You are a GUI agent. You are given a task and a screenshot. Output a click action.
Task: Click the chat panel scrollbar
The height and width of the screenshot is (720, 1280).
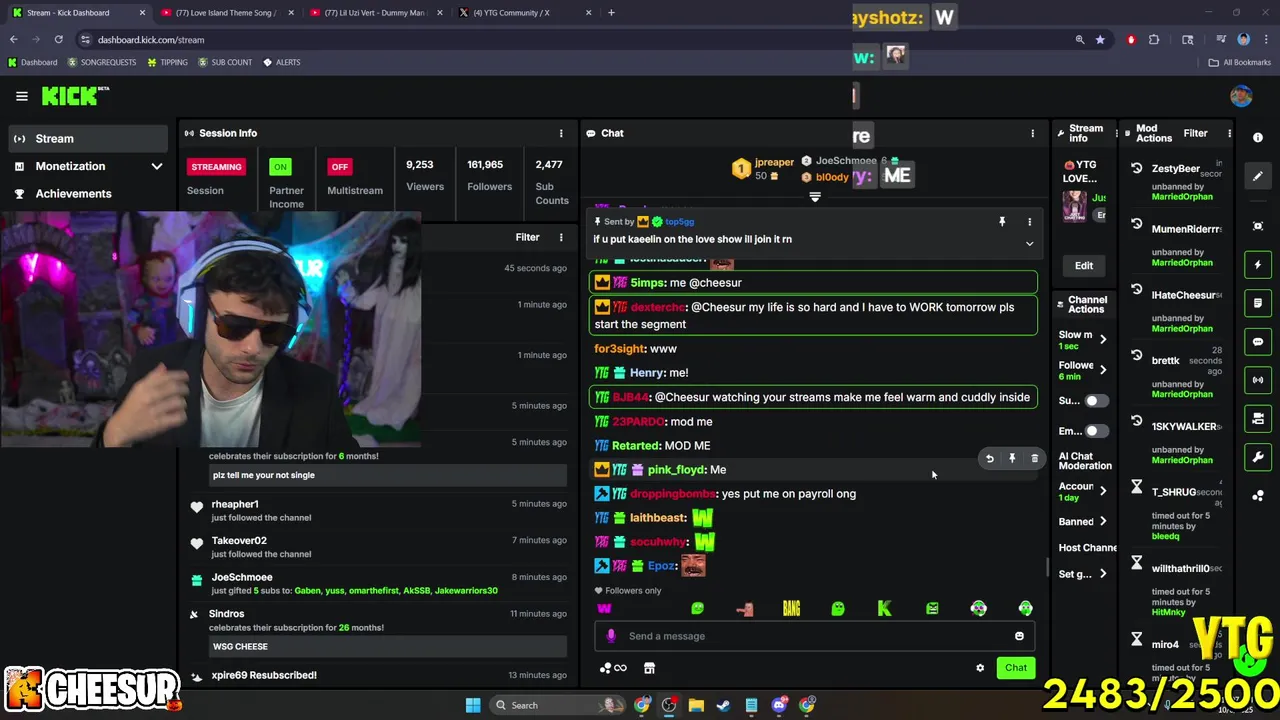pos(1047,567)
